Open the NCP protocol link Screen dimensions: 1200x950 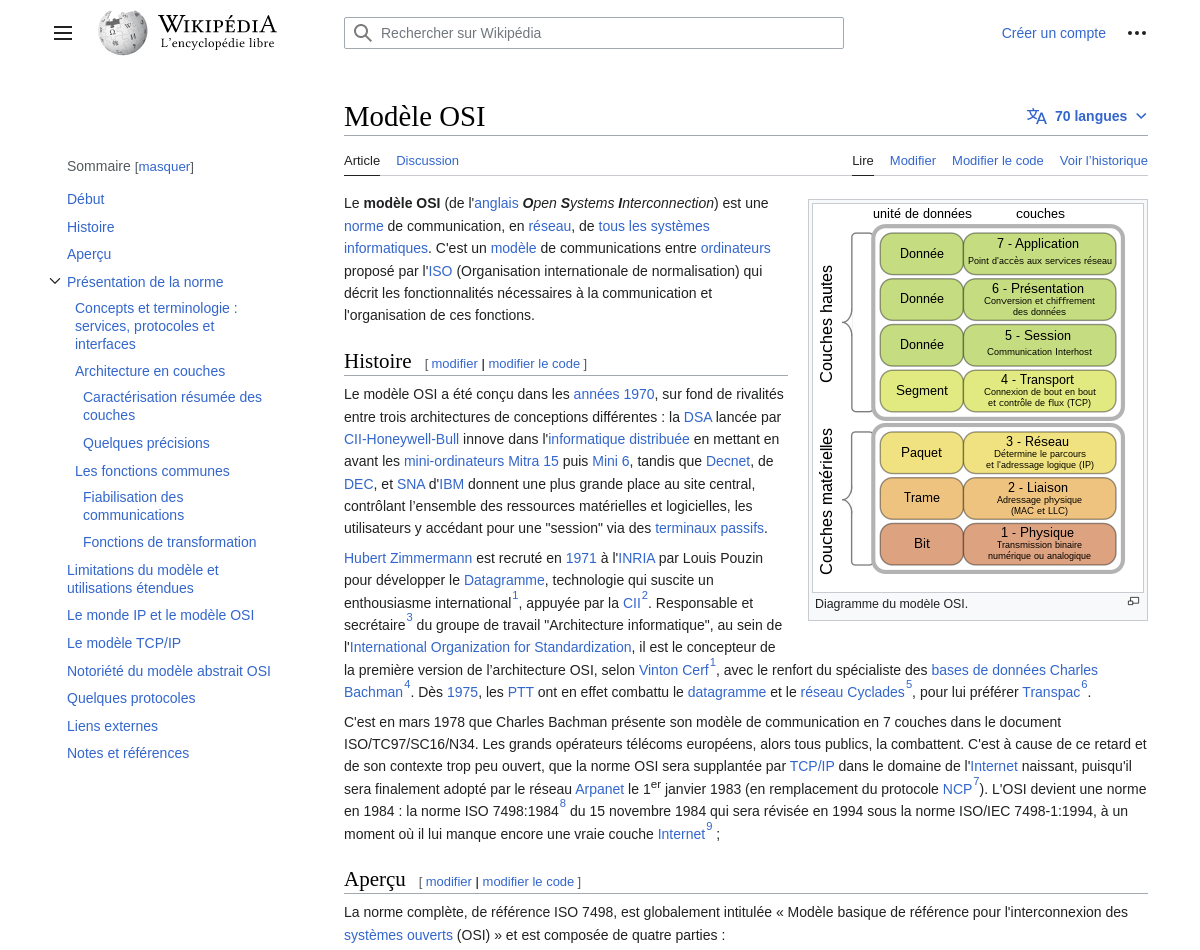[x=957, y=789]
